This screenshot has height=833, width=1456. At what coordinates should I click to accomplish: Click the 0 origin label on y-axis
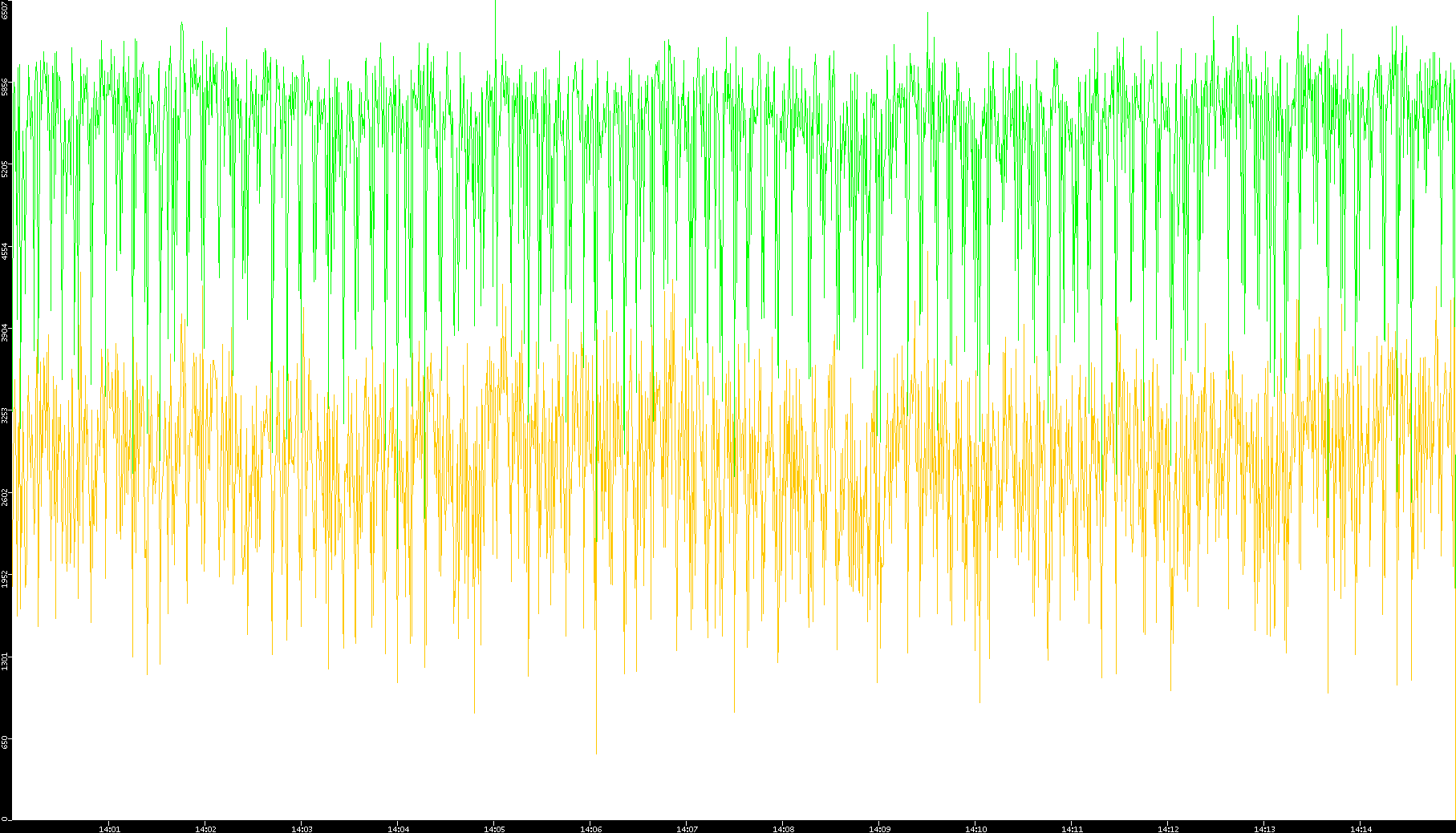[5, 819]
